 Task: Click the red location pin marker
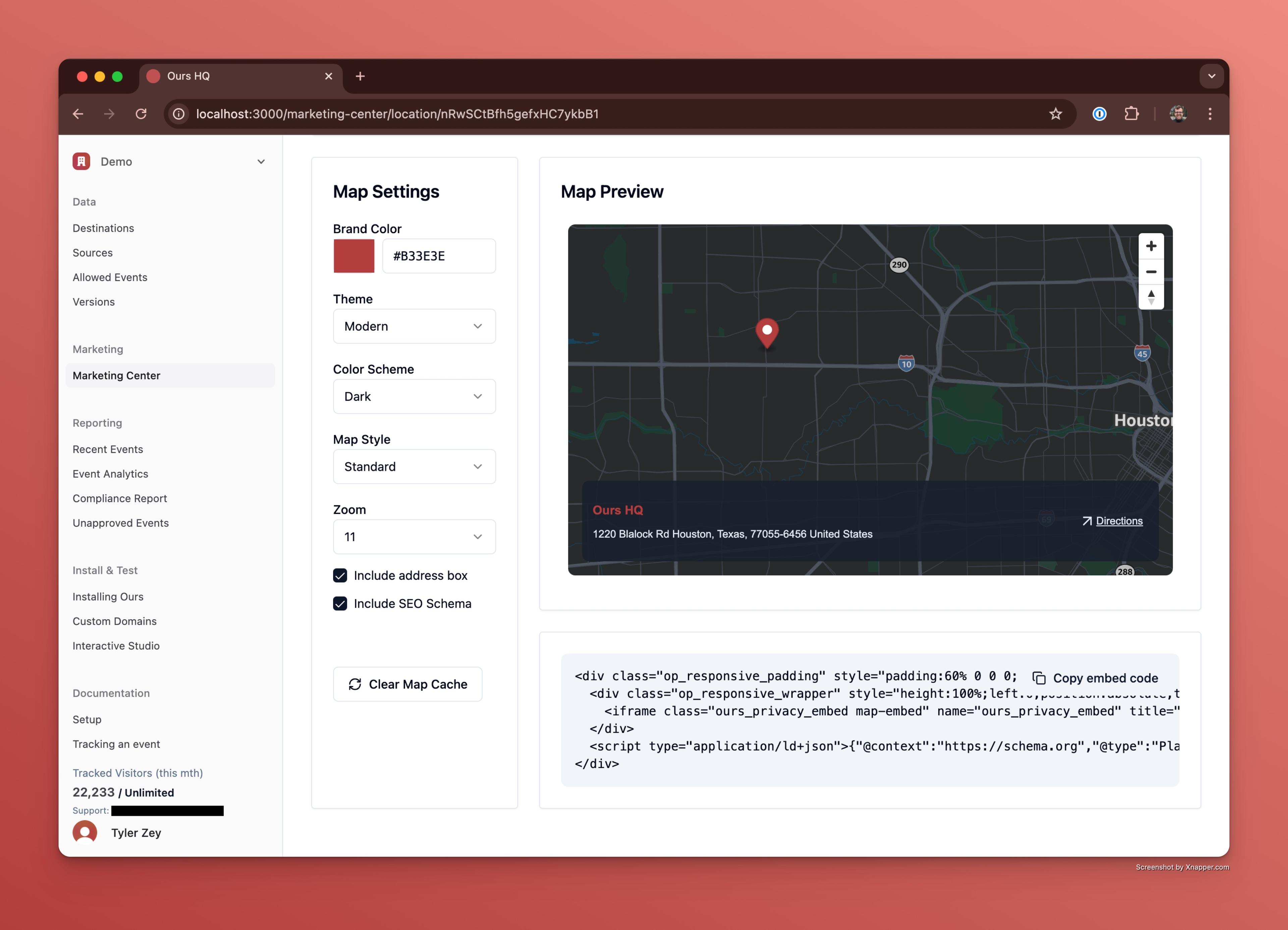click(767, 332)
